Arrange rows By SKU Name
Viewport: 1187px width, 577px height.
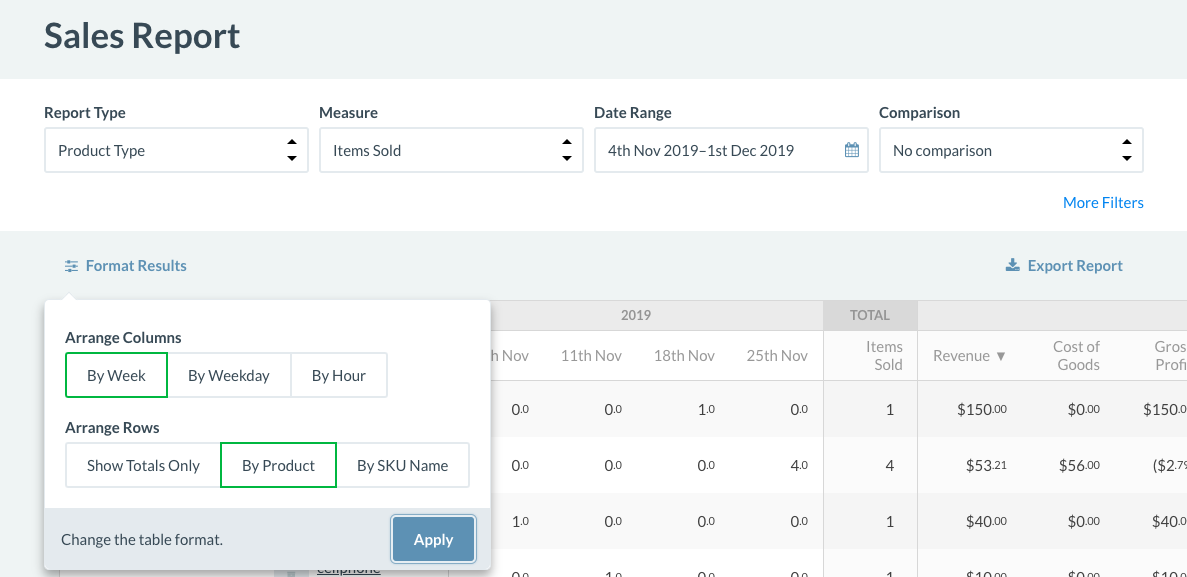click(x=402, y=466)
